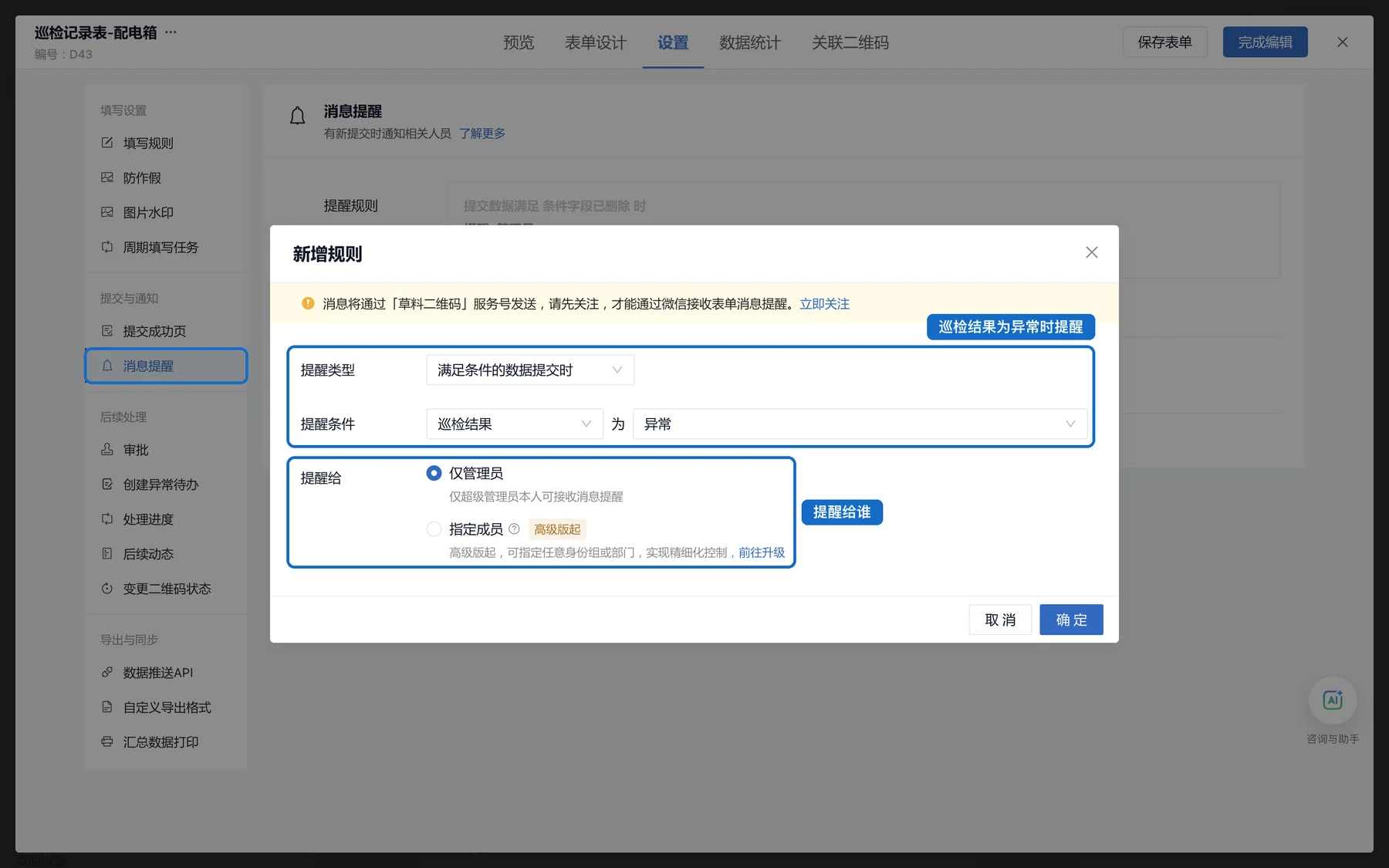Switch to the 表单设计 tab
Viewport: 1389px width, 868px height.
(596, 42)
